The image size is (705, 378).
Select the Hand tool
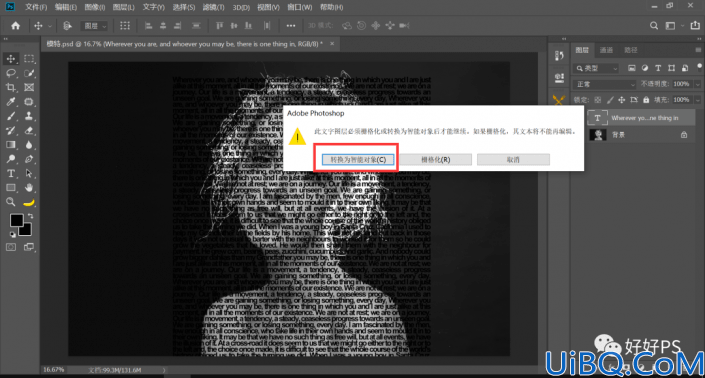(29, 187)
